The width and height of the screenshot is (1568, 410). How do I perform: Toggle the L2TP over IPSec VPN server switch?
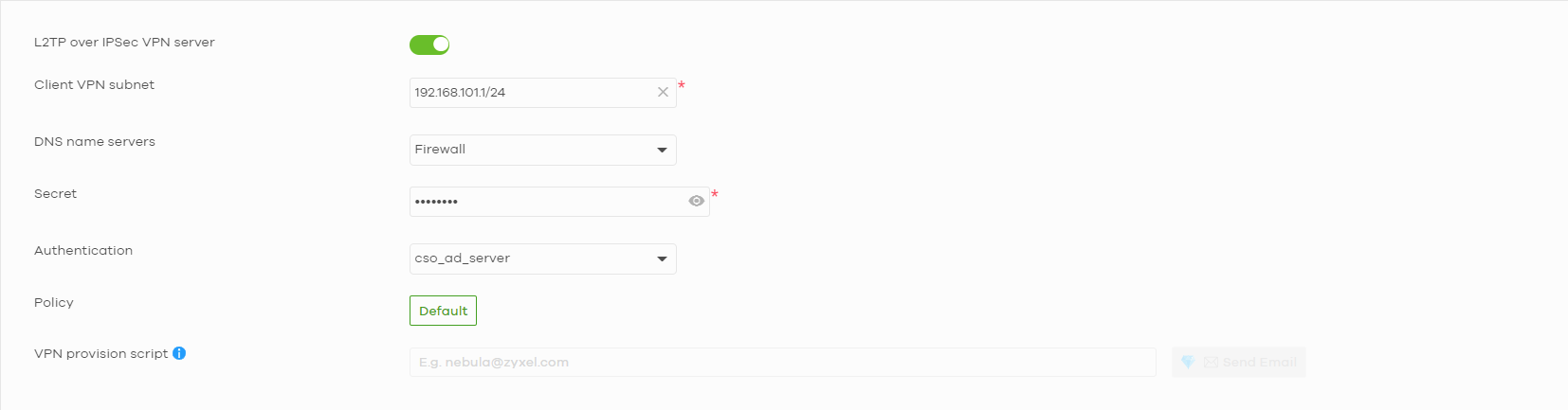(x=429, y=45)
